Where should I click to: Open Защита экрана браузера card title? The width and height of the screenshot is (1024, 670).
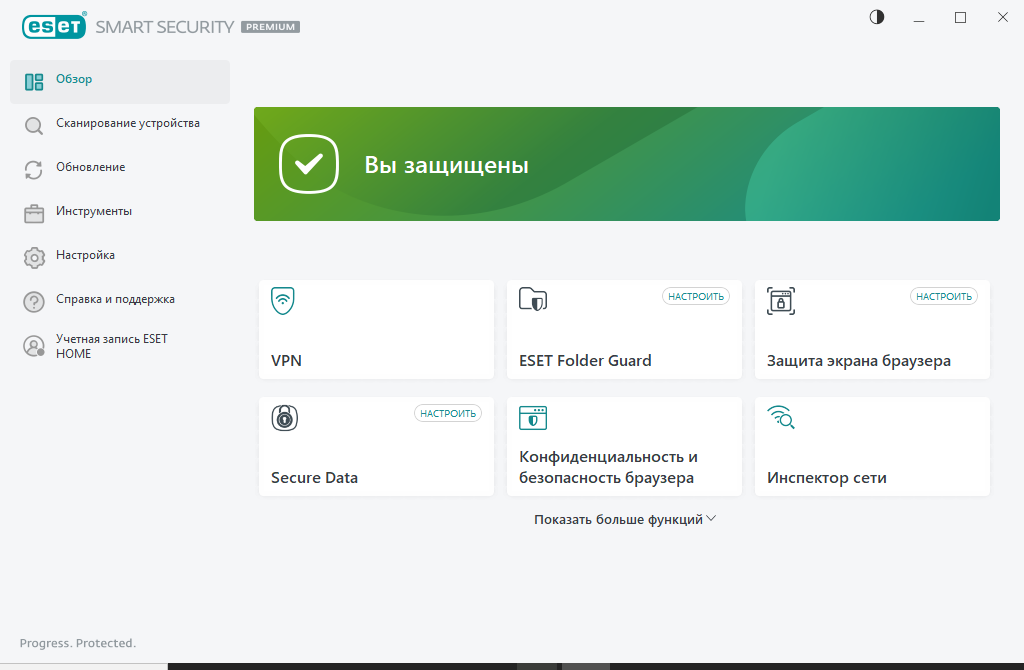(x=859, y=361)
